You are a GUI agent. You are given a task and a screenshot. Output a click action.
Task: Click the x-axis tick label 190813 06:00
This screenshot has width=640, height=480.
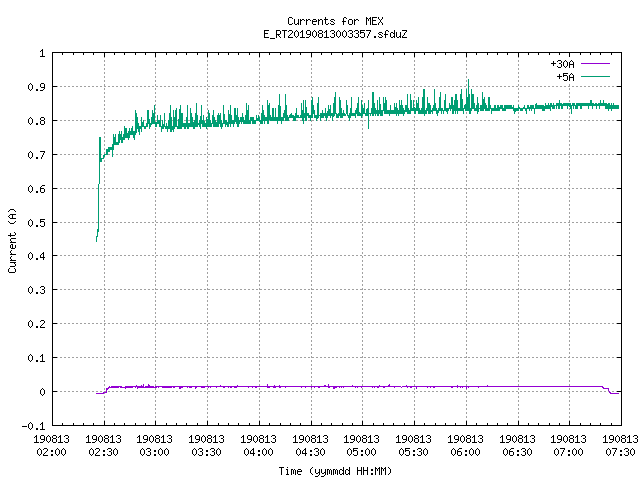465,445
